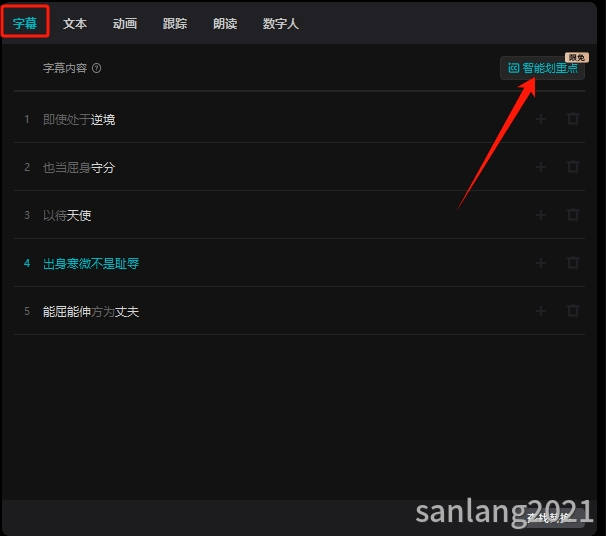The height and width of the screenshot is (536, 606).
Task: Click help icon beside 字幕内容
Action: pyautogui.click(x=97, y=68)
